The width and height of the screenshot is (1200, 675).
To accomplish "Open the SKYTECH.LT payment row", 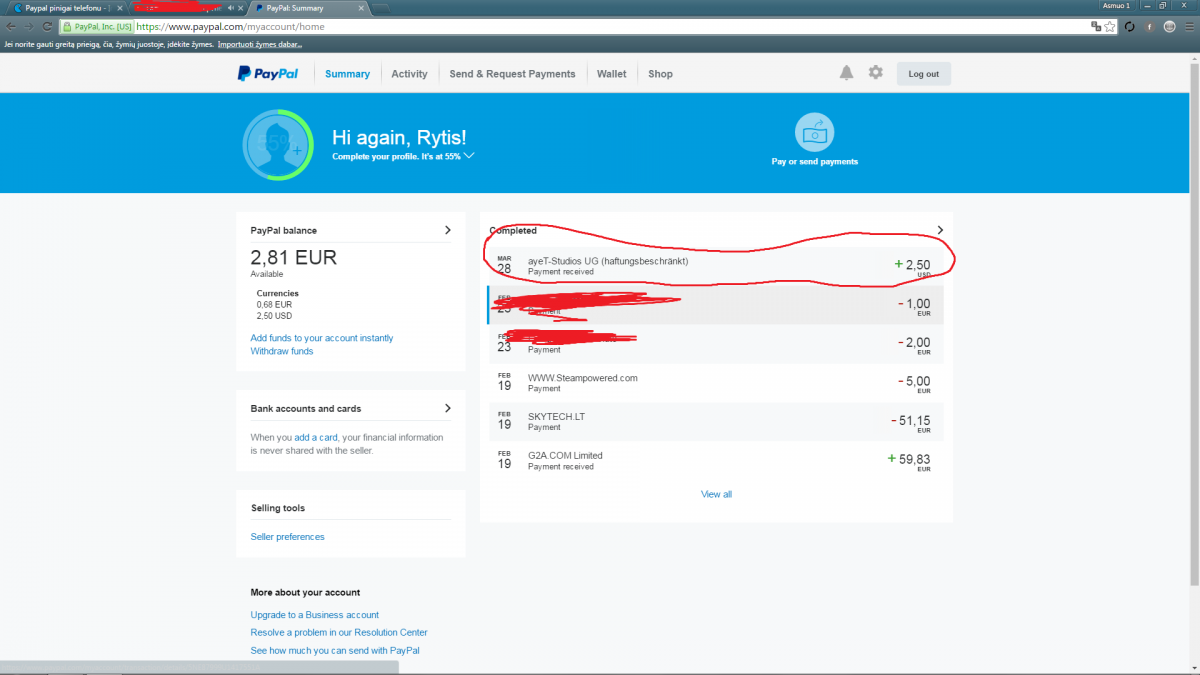I will coord(716,422).
